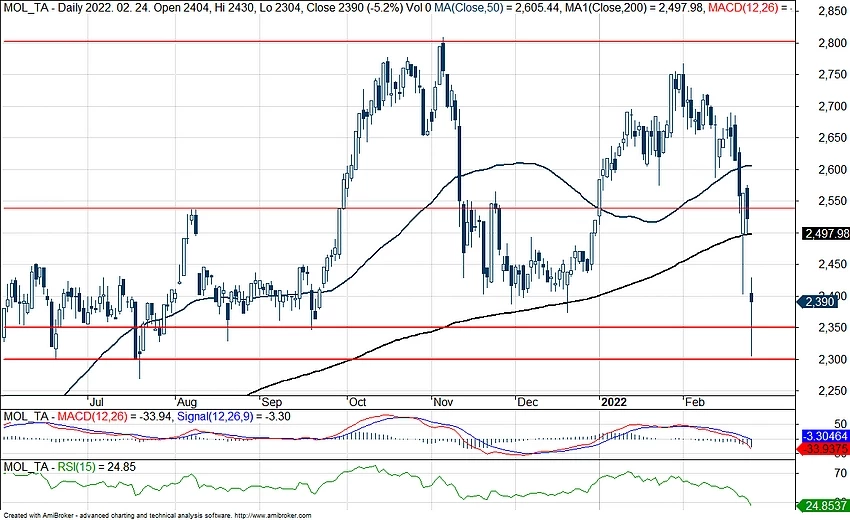Click the RSI(15) = 24.85 label
This screenshot has width=850, height=520.
click(x=98, y=467)
